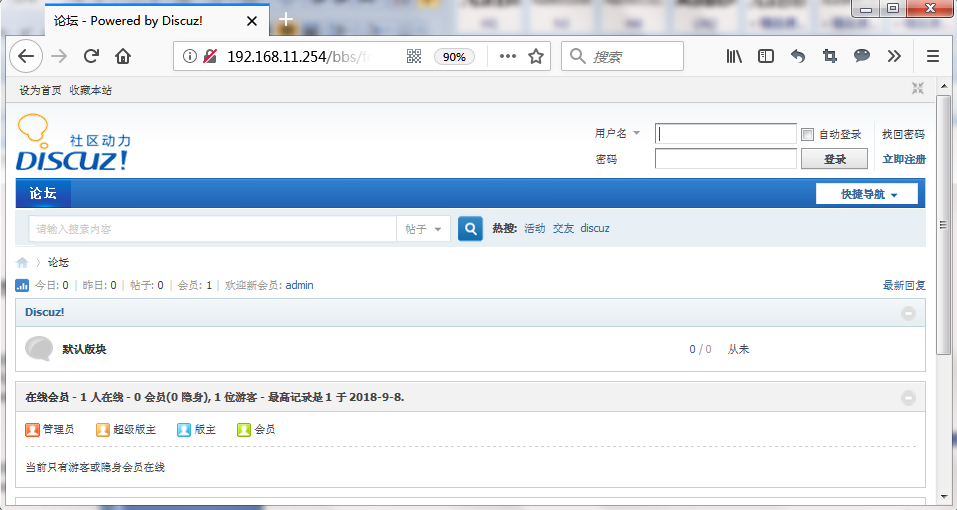Open the browser home page
Screen dimensions: 957x510
[x=123, y=56]
